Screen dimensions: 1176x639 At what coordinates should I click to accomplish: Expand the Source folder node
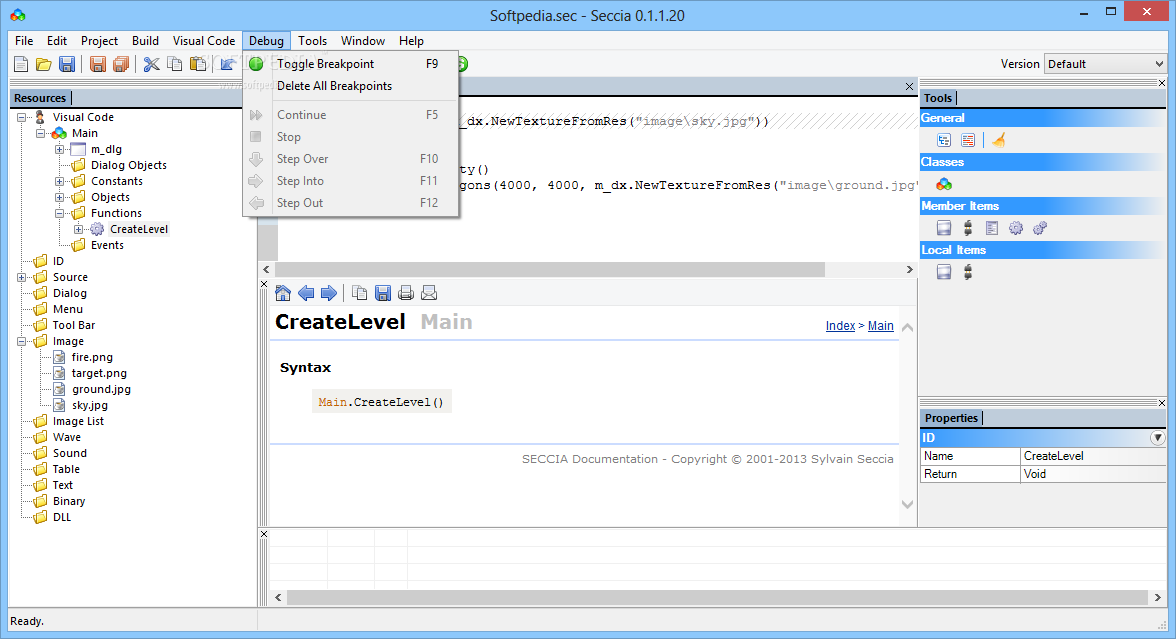pyautogui.click(x=22, y=277)
